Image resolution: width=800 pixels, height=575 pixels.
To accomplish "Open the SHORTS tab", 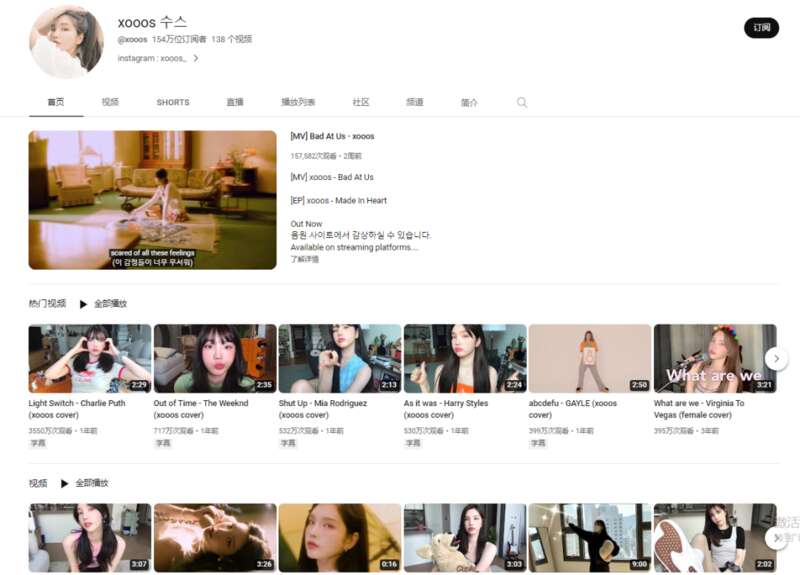I will 173,103.
